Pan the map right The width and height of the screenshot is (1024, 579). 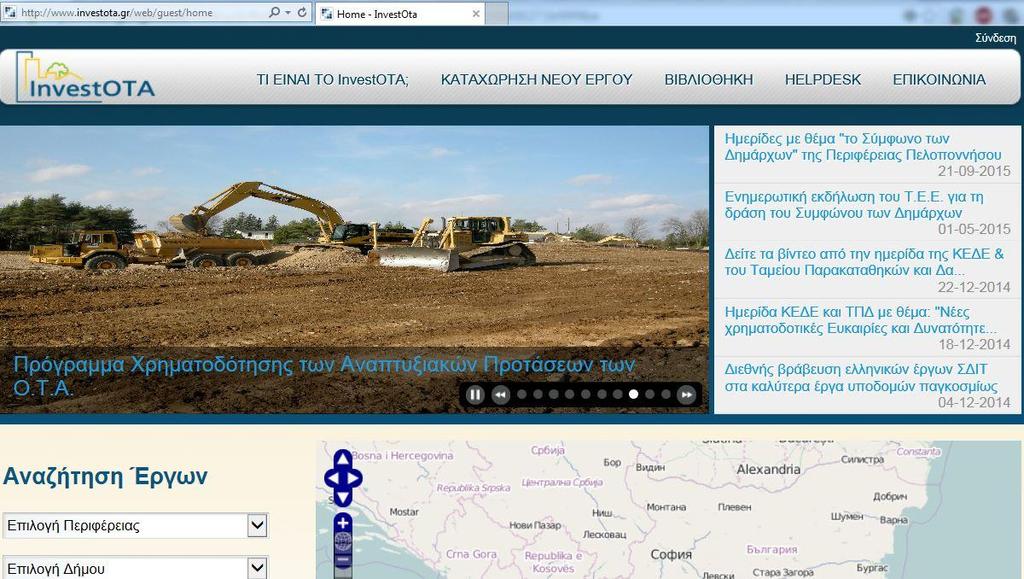(354, 478)
